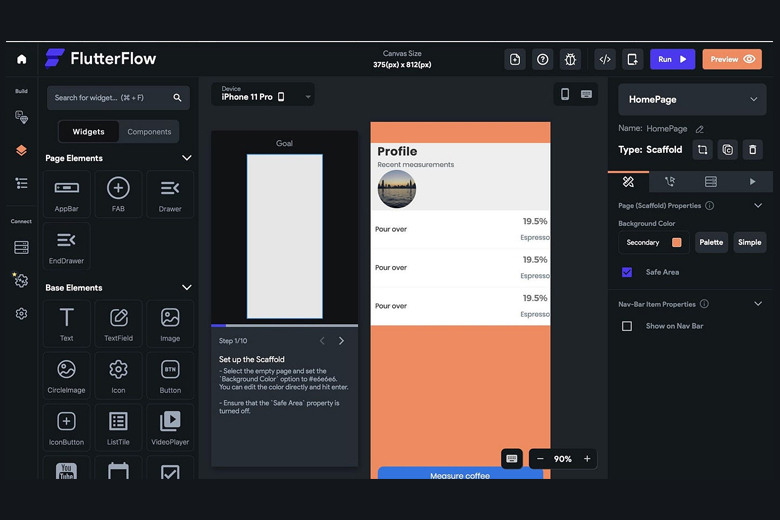The width and height of the screenshot is (780, 520).
Task: Open the backend query tab icon
Action: pyautogui.click(x=711, y=182)
